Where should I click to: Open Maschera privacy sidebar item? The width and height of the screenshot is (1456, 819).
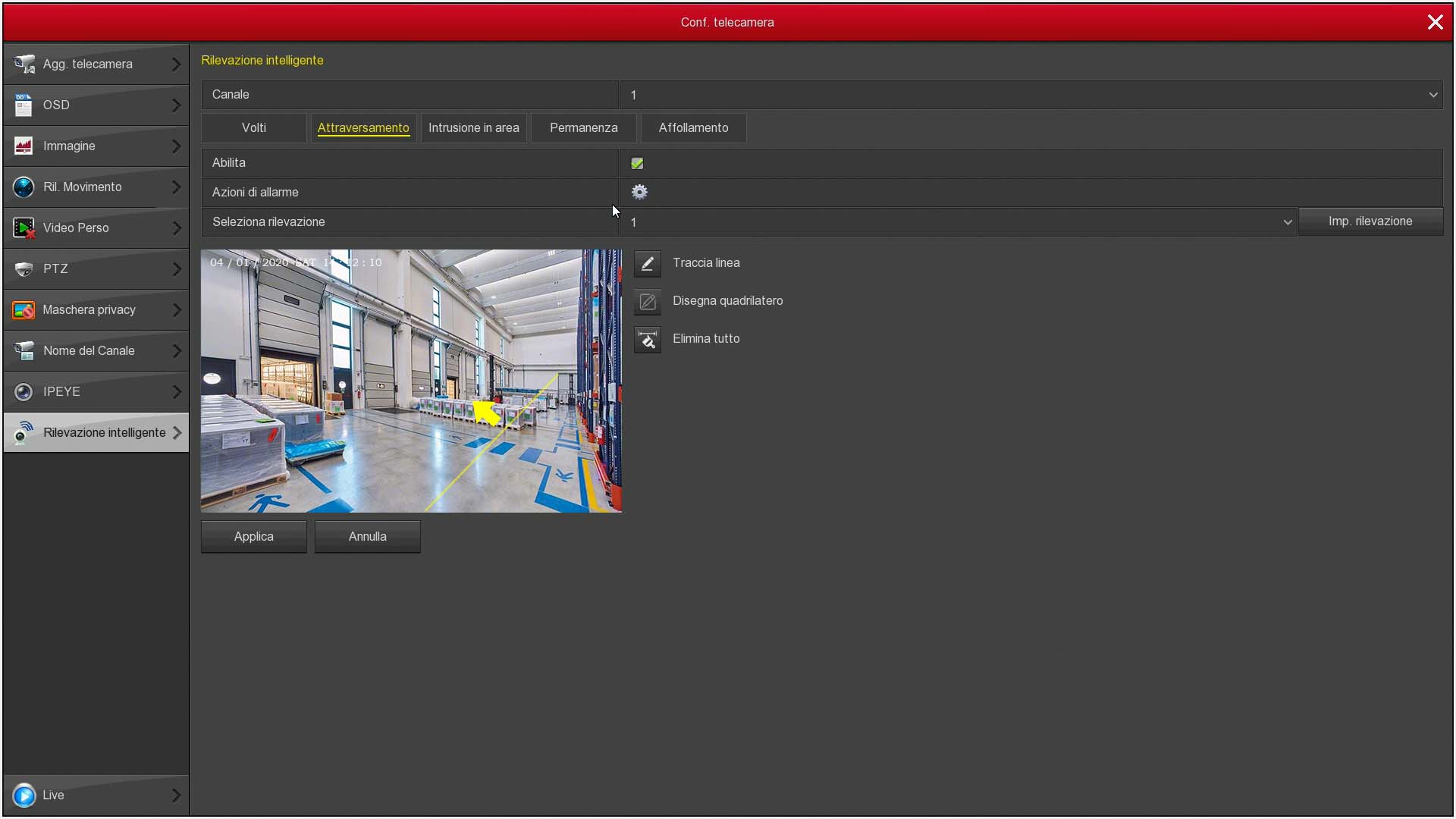[x=96, y=310]
